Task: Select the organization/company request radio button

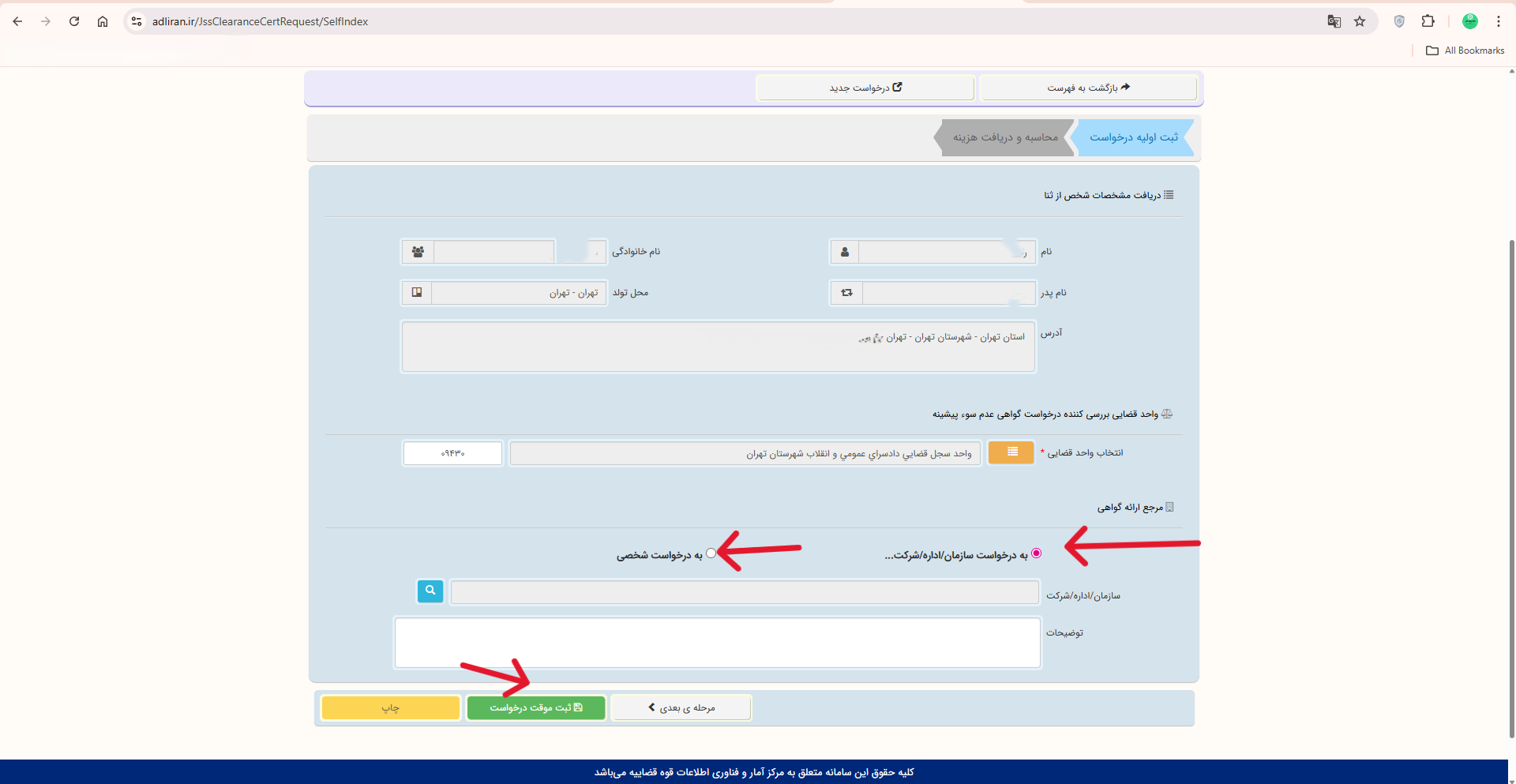Action: coord(1036,553)
